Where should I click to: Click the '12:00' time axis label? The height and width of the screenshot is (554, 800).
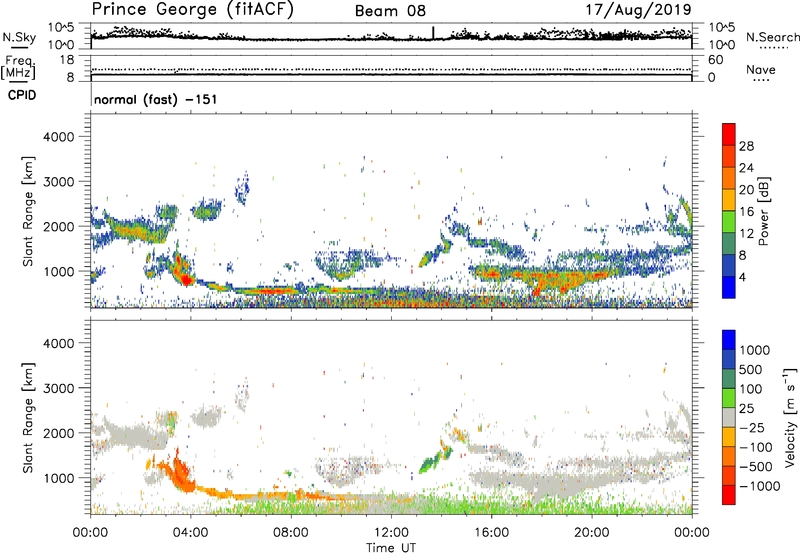click(391, 533)
